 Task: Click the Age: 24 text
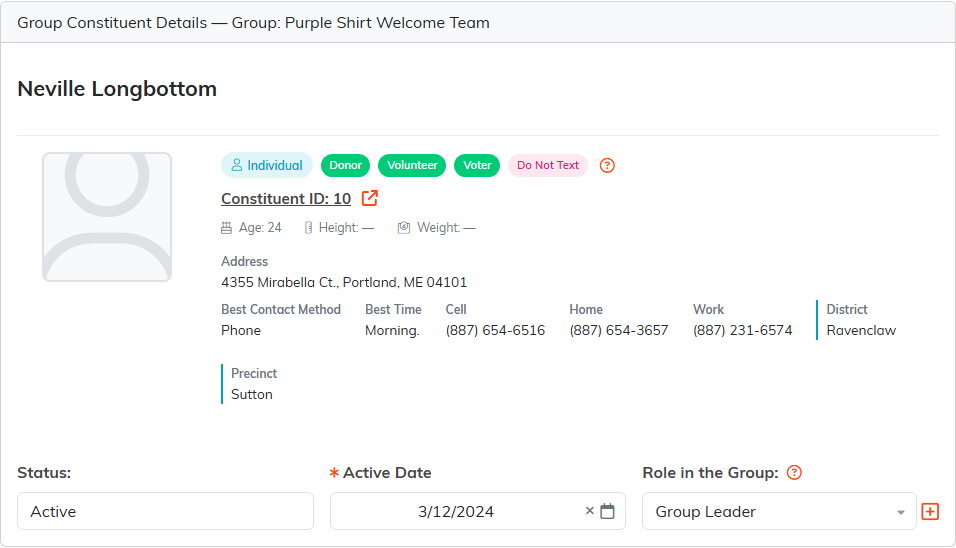pyautogui.click(x=260, y=228)
